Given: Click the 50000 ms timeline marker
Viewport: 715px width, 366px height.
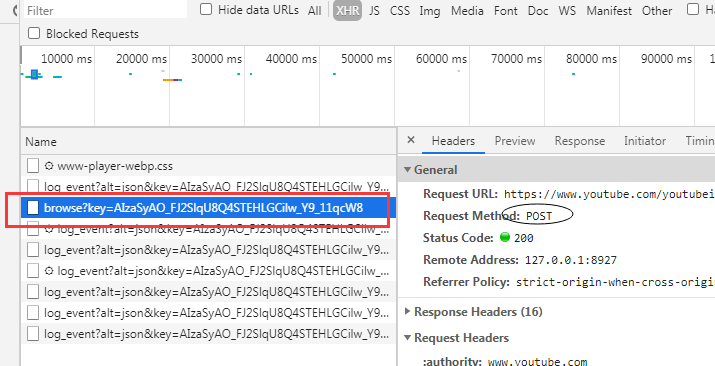Looking at the screenshot, I should coord(366,59).
